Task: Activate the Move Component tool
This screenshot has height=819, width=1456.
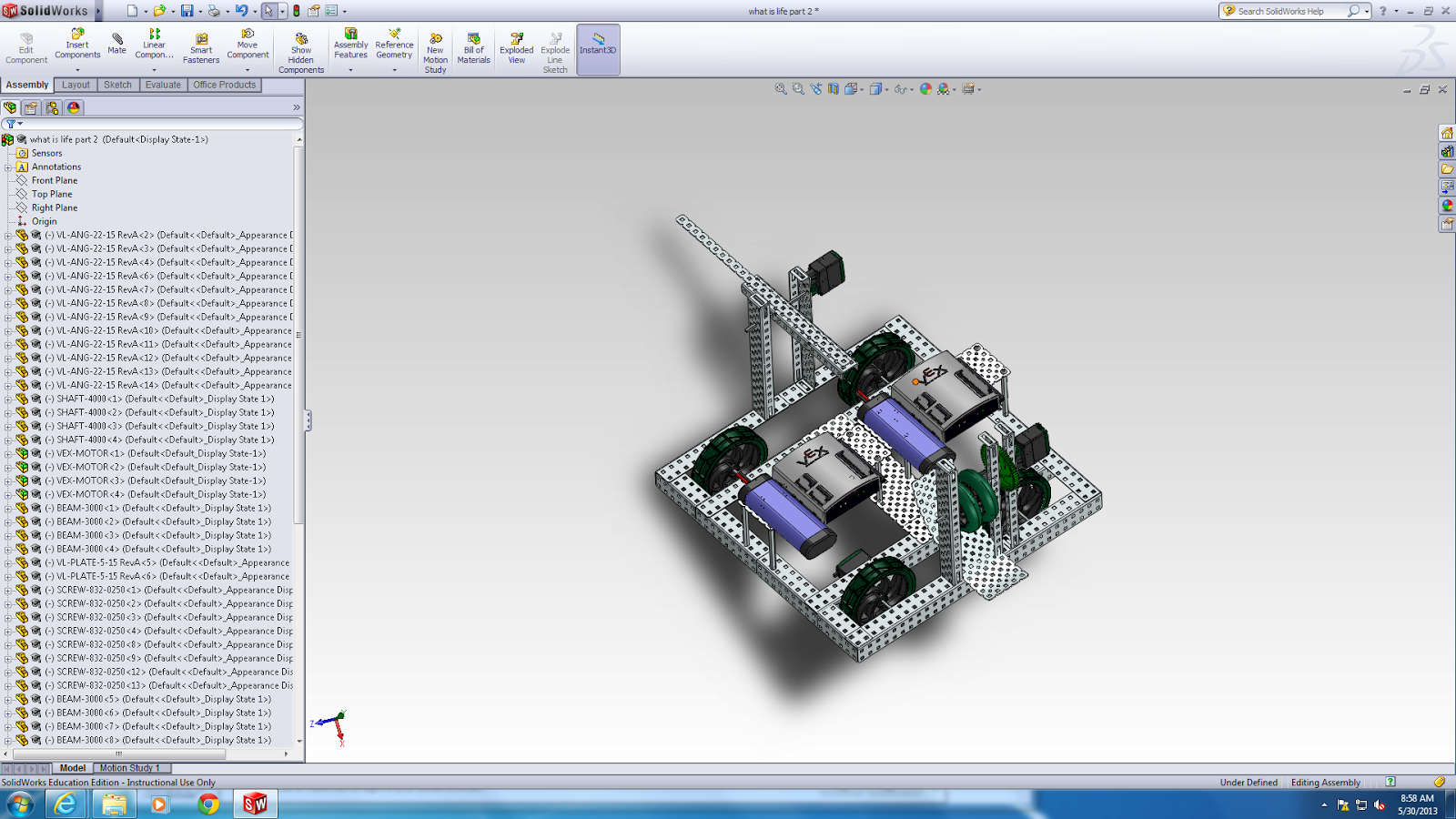Action: click(x=248, y=45)
